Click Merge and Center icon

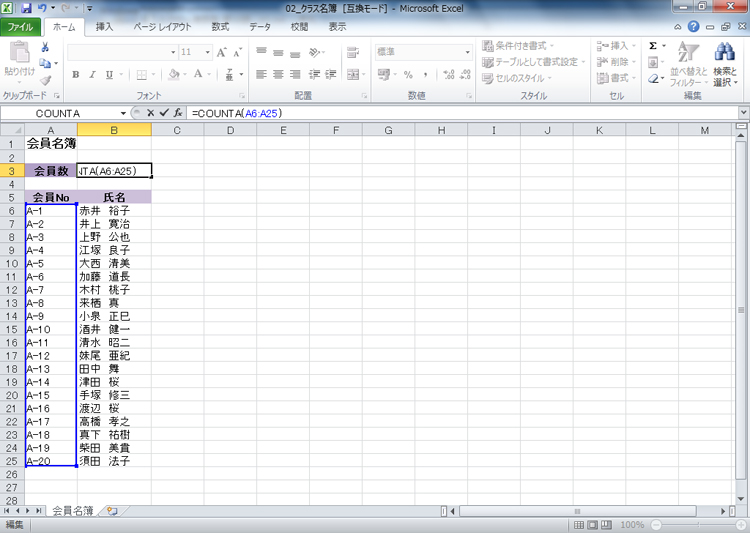(x=353, y=74)
